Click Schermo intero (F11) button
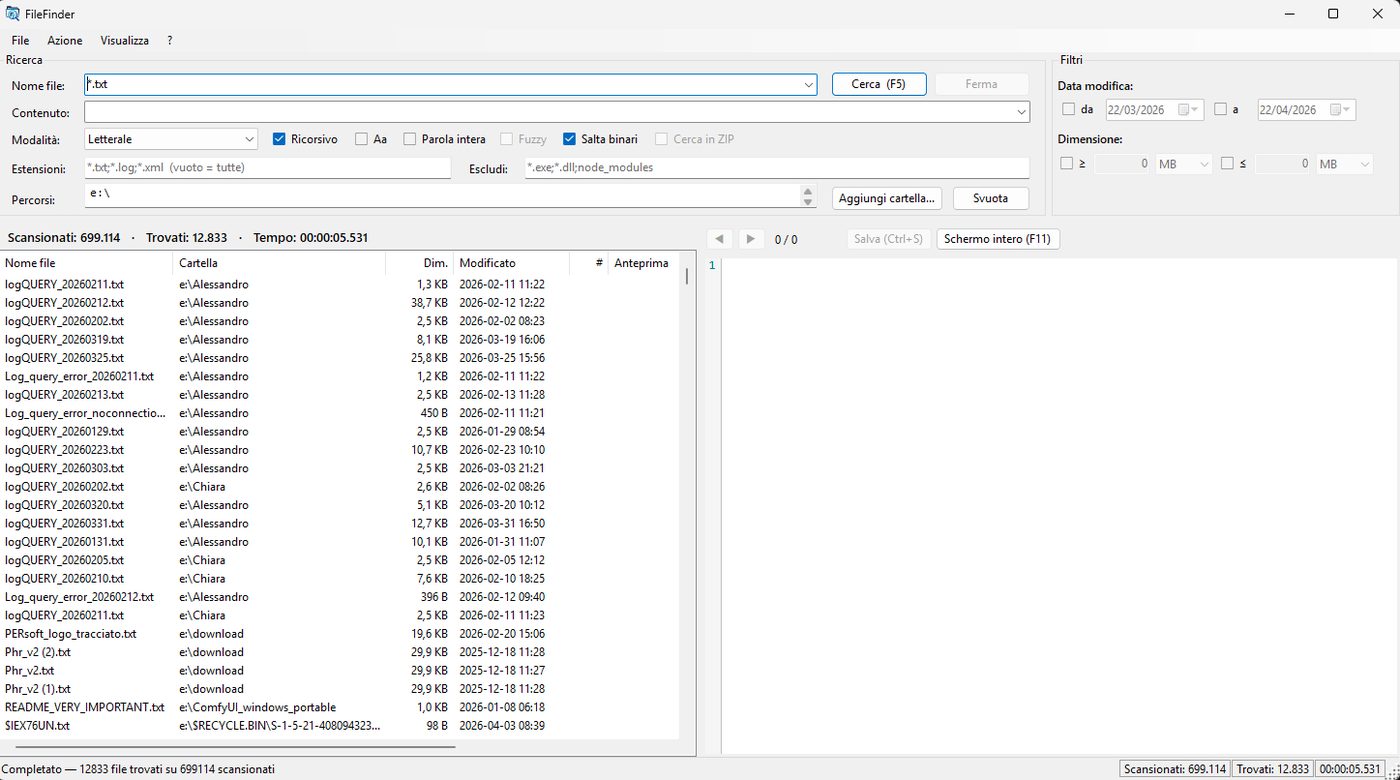1400x780 pixels. (x=997, y=239)
